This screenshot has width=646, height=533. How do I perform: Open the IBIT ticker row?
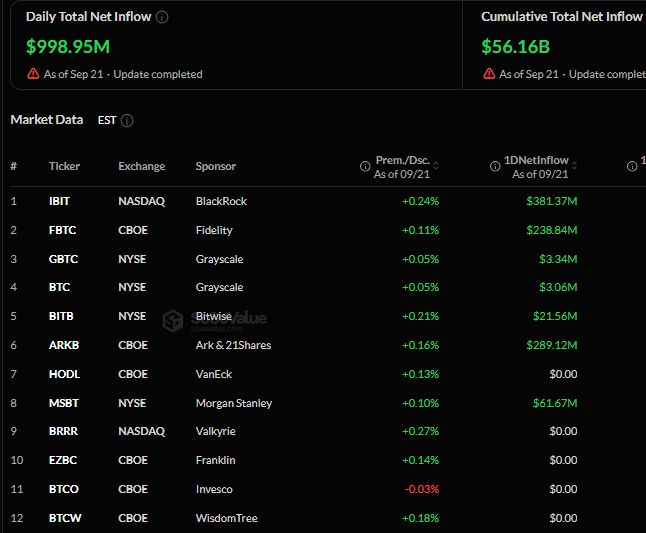[x=59, y=201]
